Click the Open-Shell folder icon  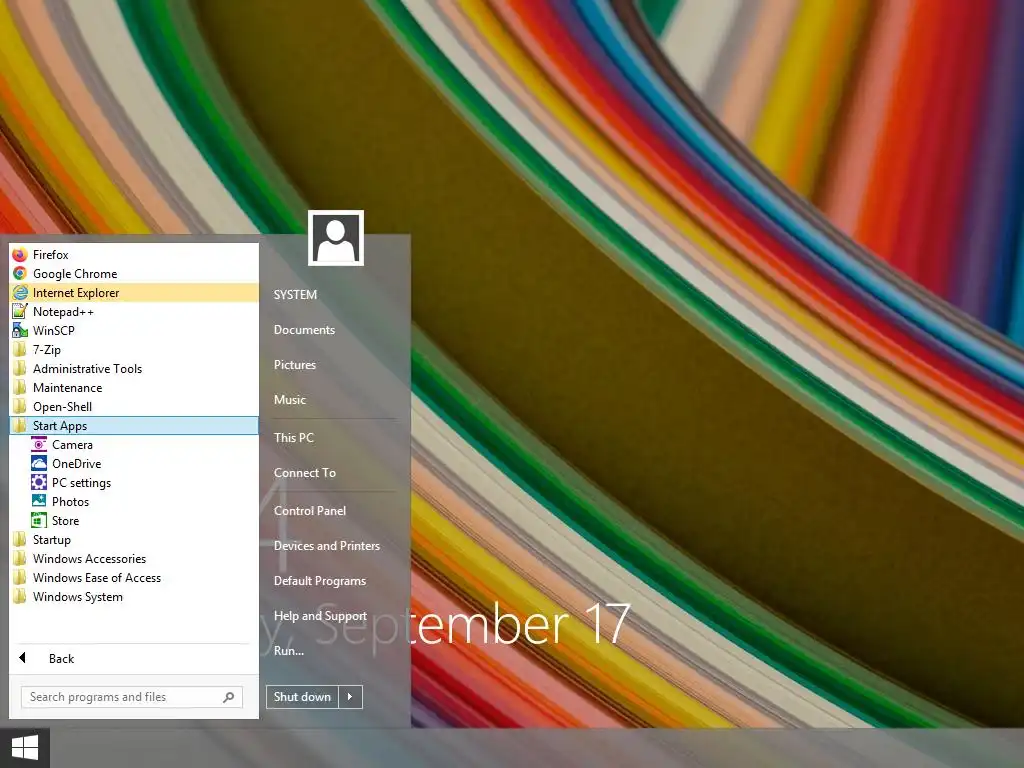click(x=20, y=406)
